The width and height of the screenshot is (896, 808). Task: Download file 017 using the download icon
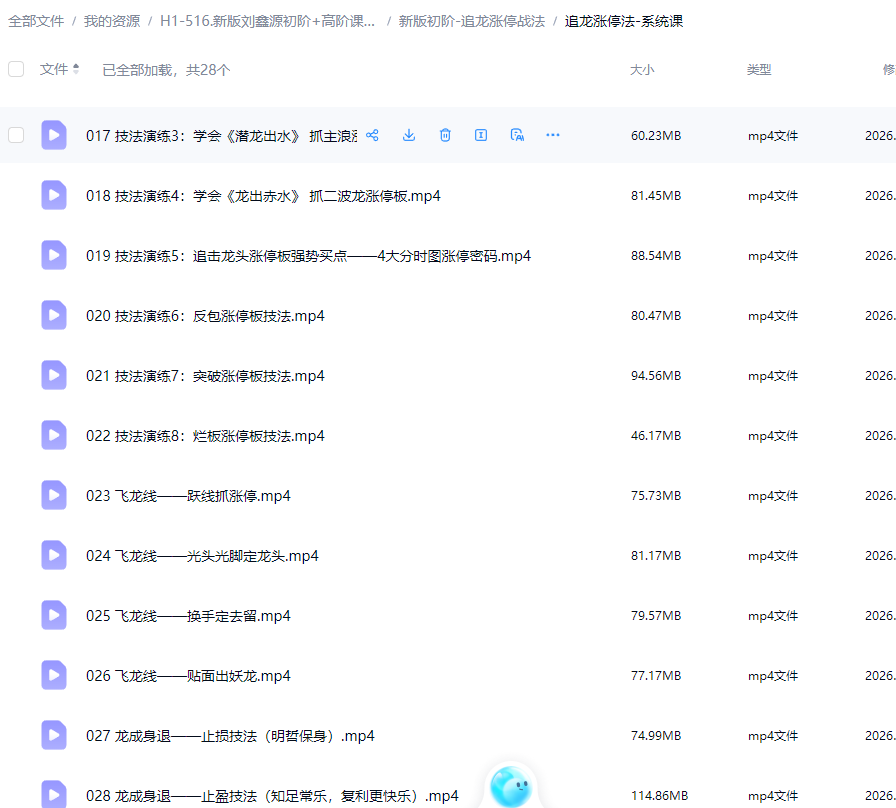[409, 135]
